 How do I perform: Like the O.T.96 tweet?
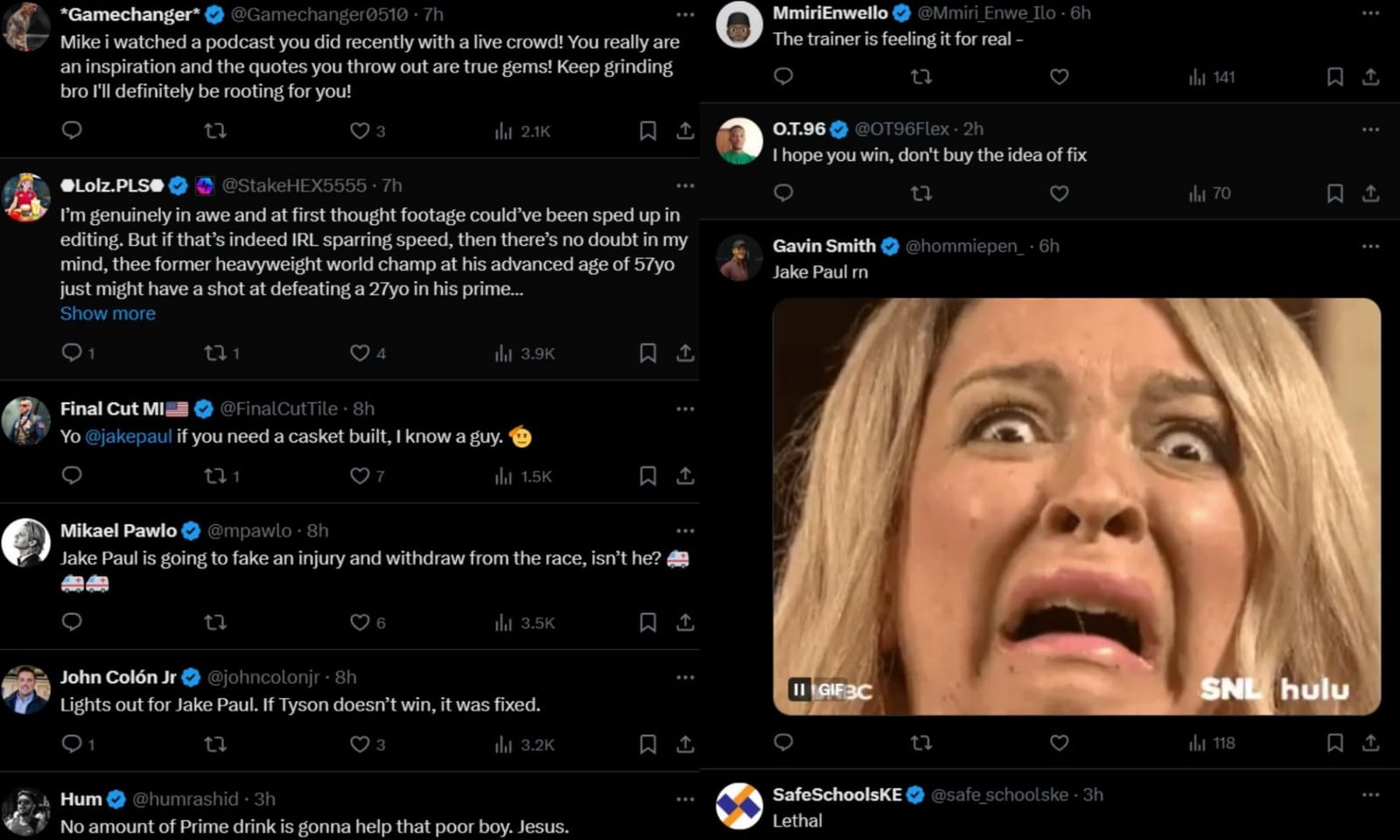click(1059, 192)
